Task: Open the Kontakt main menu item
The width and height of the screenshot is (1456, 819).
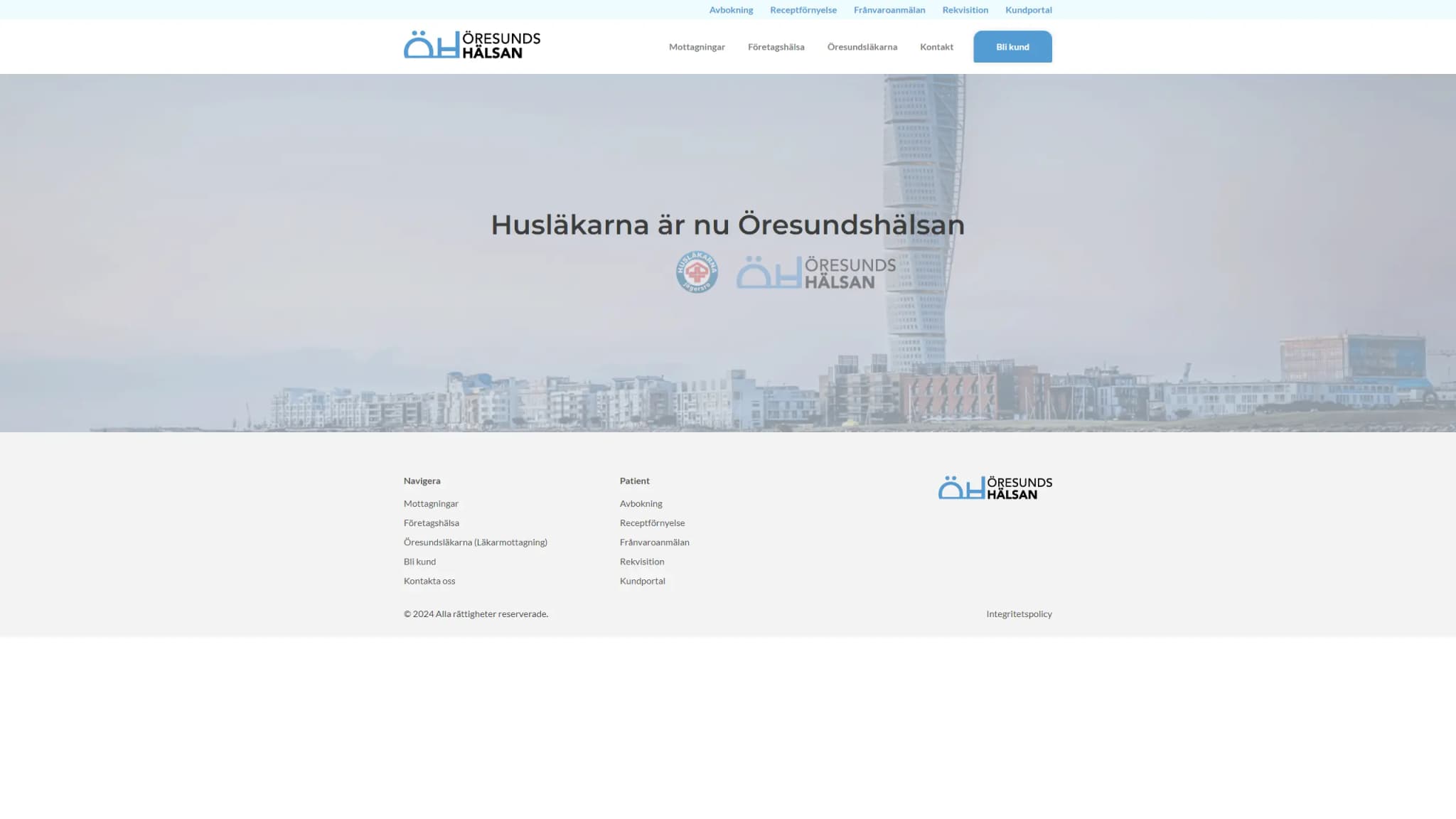Action: click(936, 47)
